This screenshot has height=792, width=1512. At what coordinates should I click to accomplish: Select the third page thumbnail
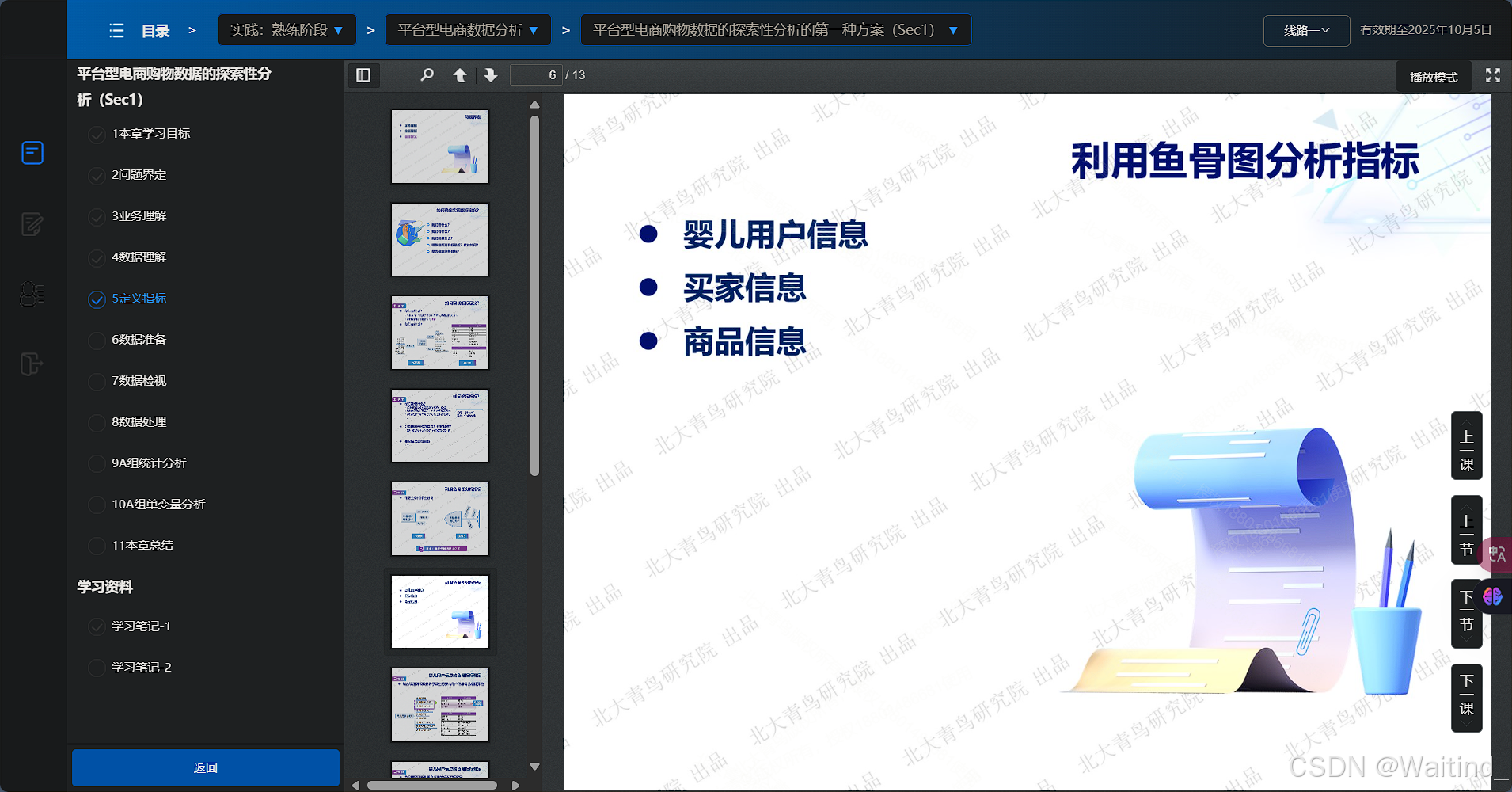pos(440,333)
